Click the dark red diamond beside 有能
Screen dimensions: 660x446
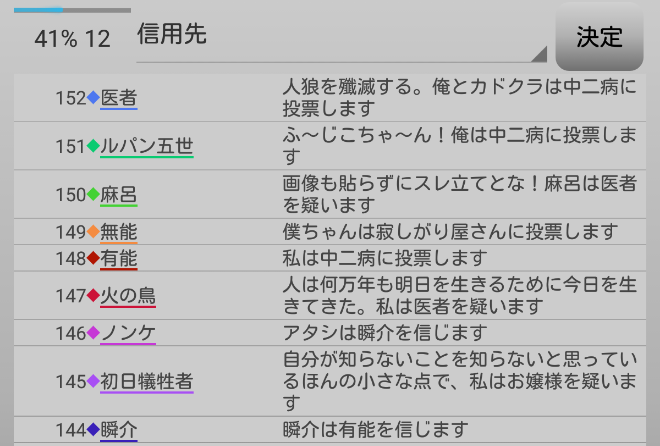tap(94, 258)
